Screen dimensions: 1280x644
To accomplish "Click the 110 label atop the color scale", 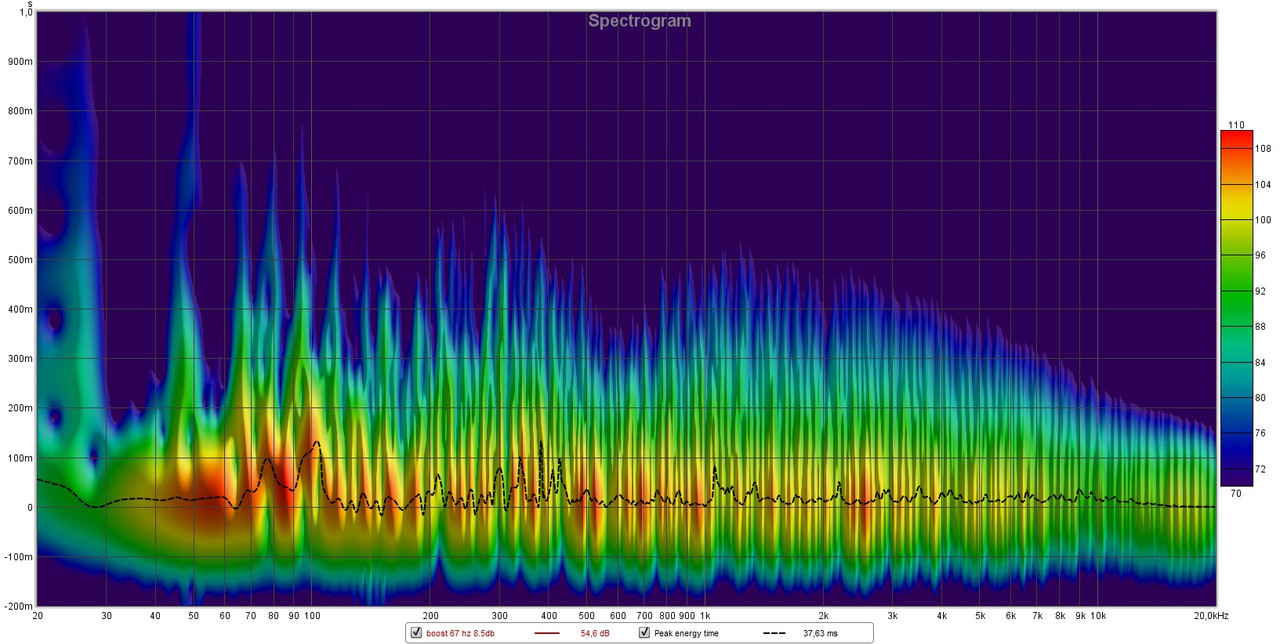I will click(1236, 124).
